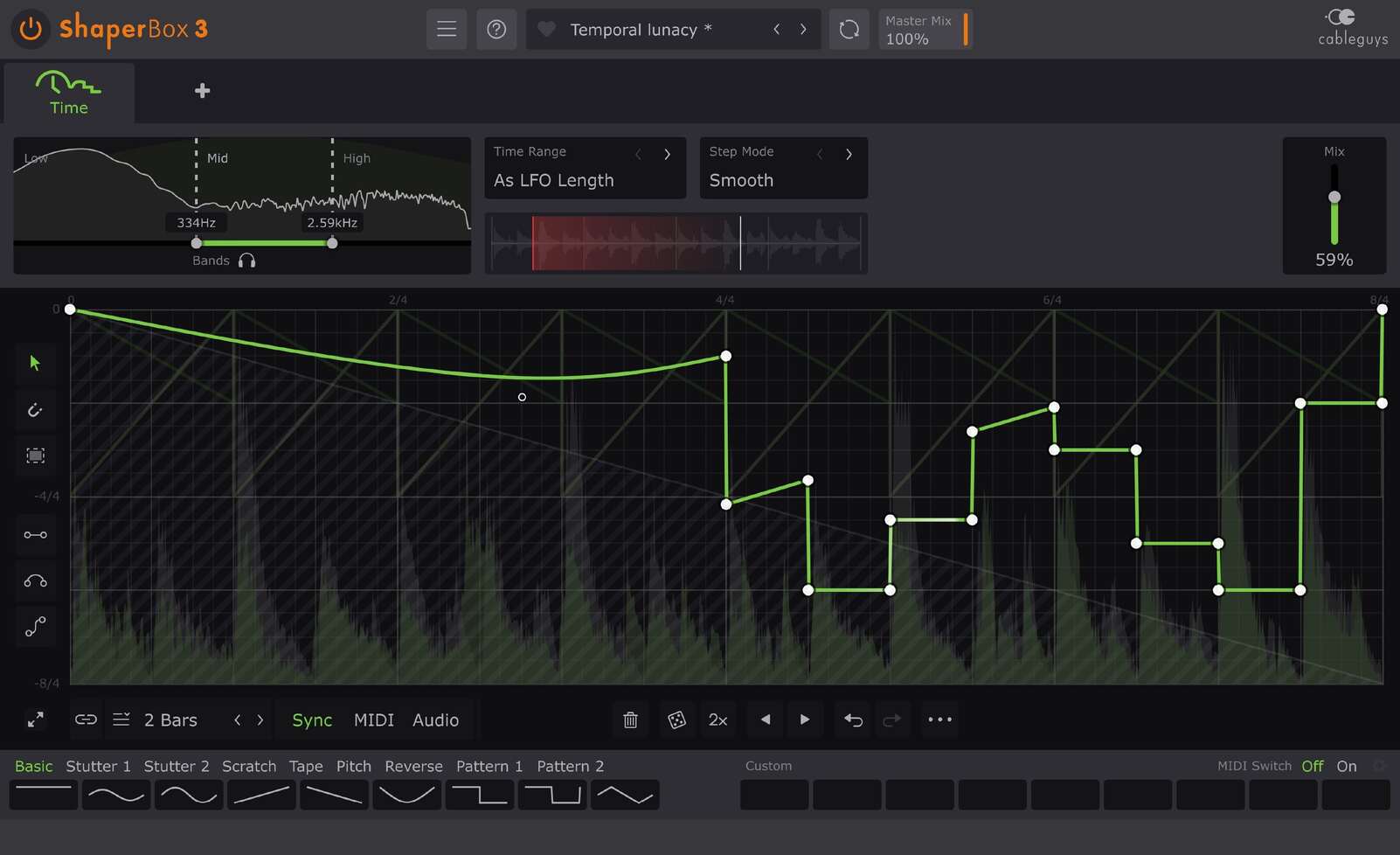1400x855 pixels.
Task: Select the straight line draw tool
Action: click(x=35, y=535)
